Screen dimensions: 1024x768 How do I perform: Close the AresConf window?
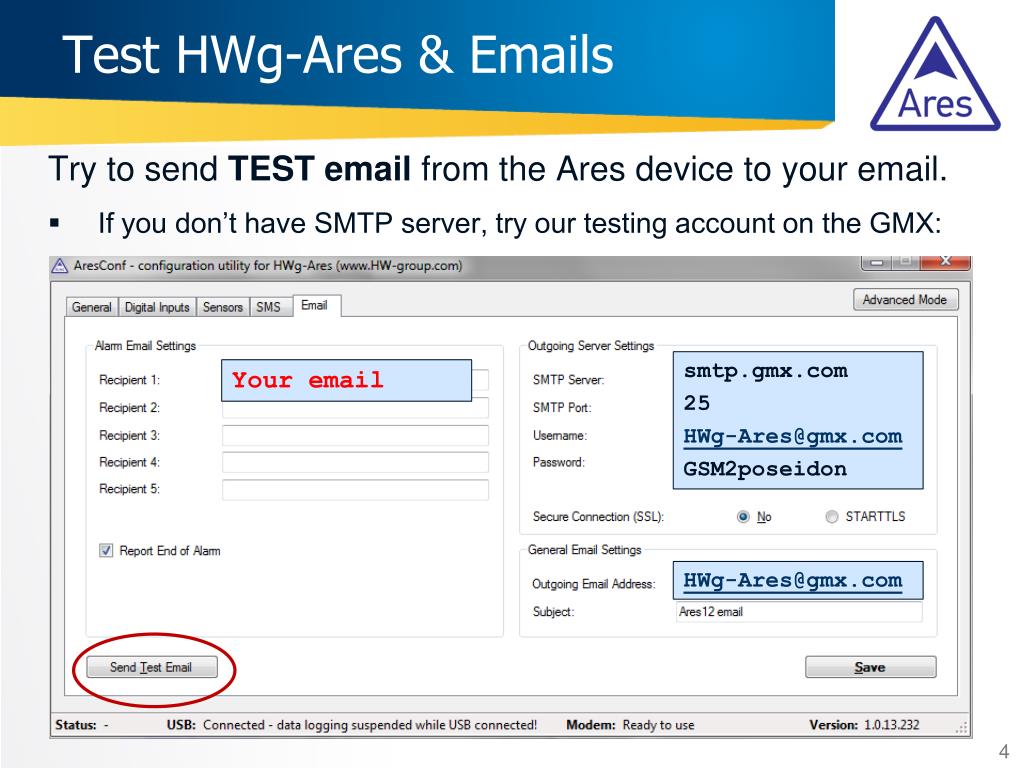tap(945, 261)
